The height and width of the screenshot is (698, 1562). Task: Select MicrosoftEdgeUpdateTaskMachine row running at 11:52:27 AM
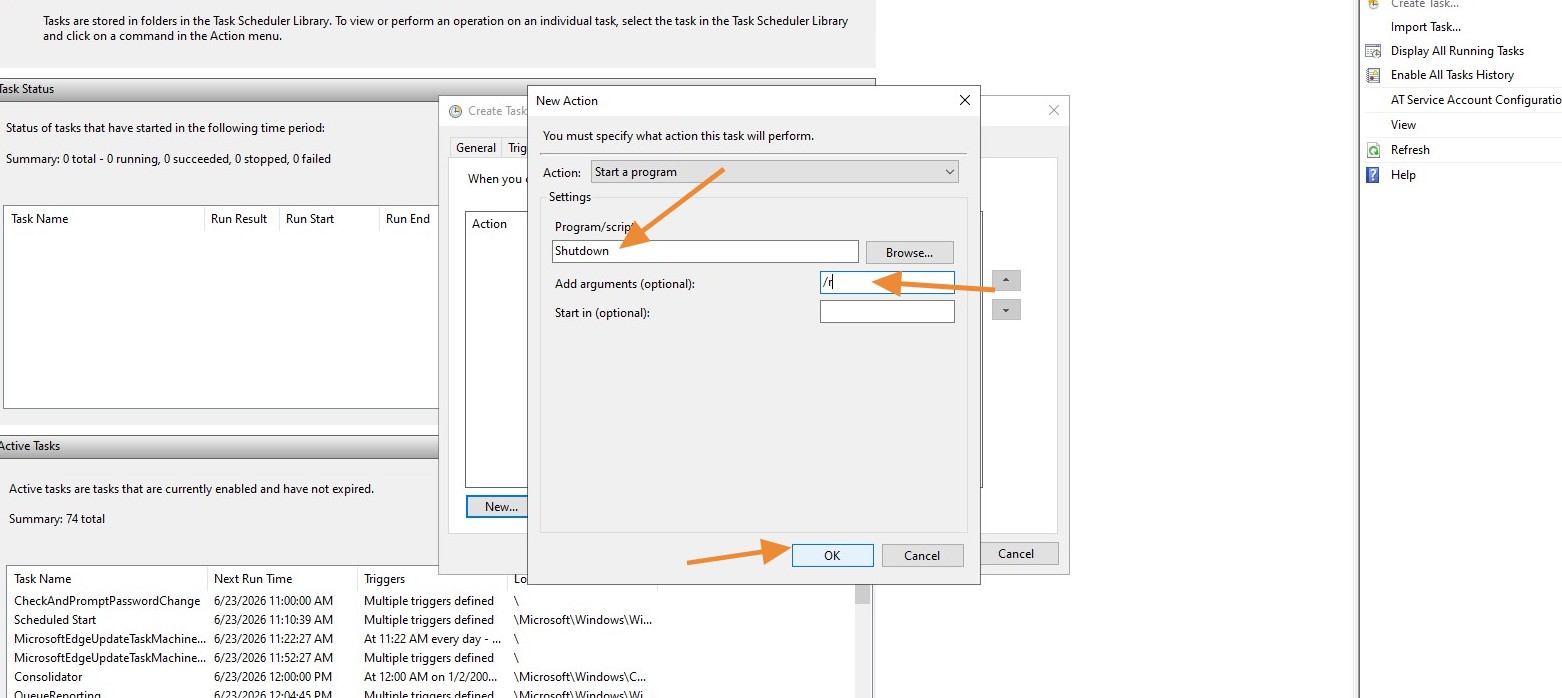[431, 658]
